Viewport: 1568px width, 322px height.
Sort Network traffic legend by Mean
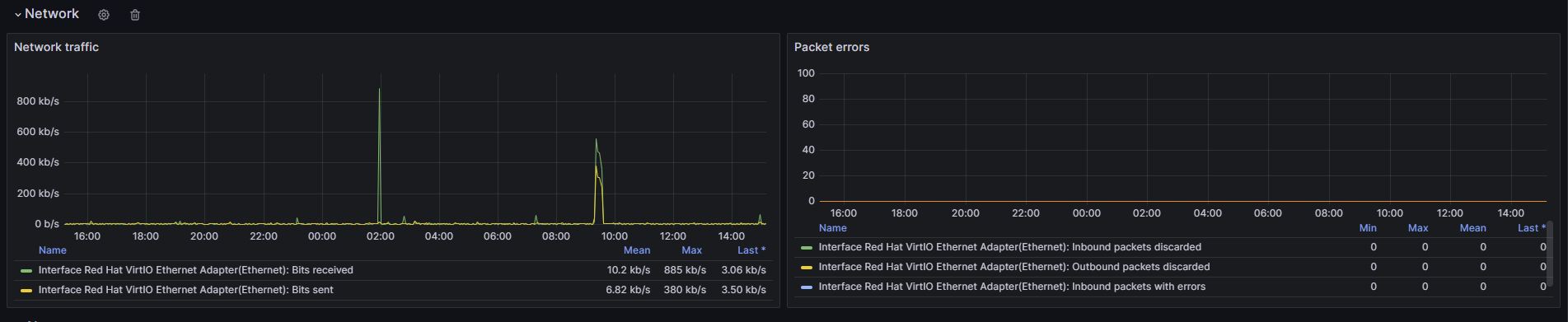coord(637,250)
